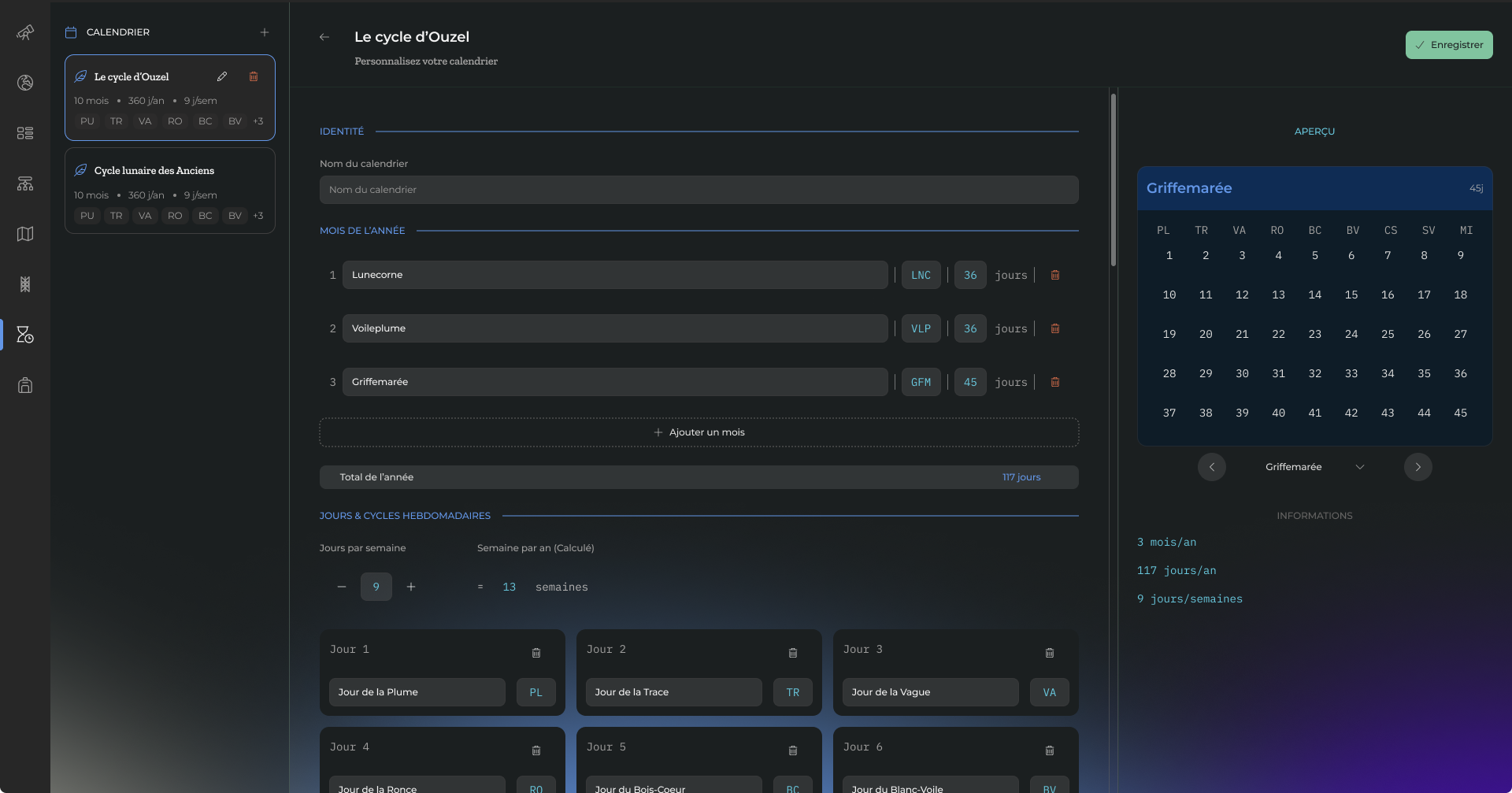Delete Jour 6 weekday
The width and height of the screenshot is (1512, 793).
[1050, 750]
